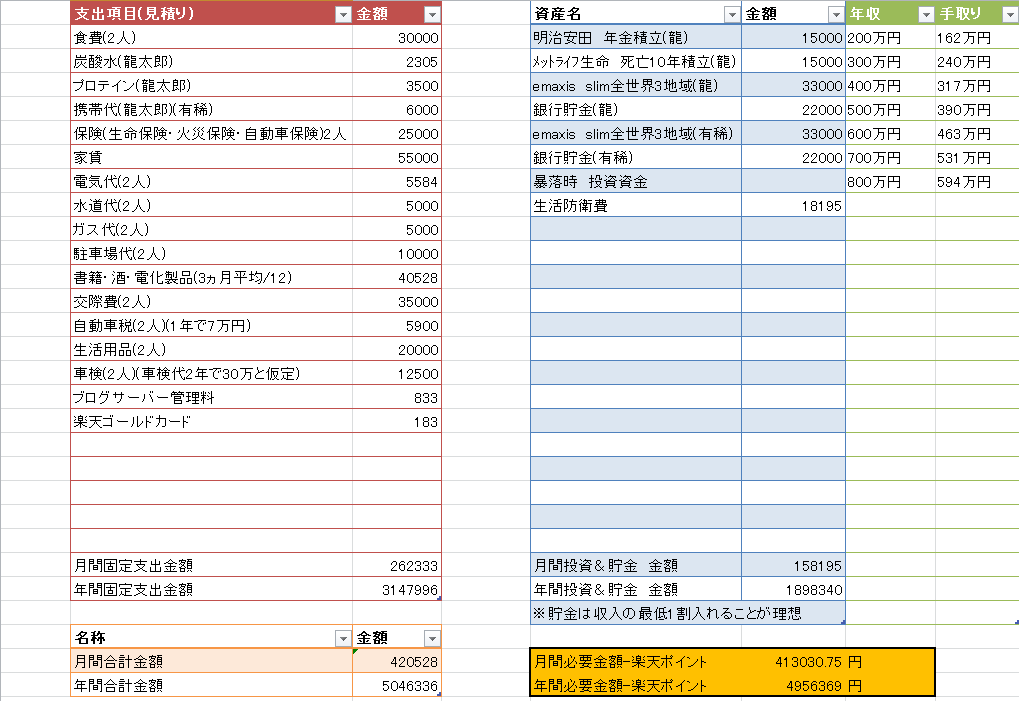Click the 594万円 take-home cell
1019x701 pixels.
pos(977,182)
